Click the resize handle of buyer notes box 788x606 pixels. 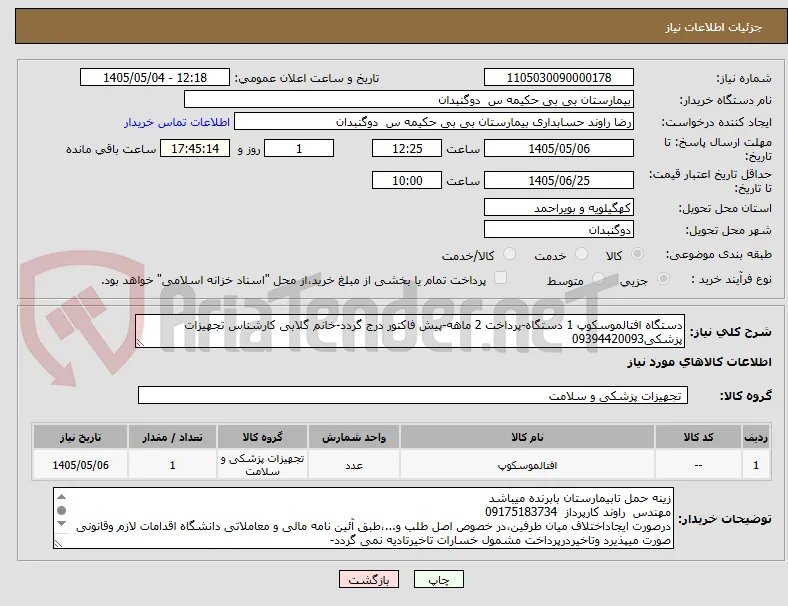click(x=58, y=544)
